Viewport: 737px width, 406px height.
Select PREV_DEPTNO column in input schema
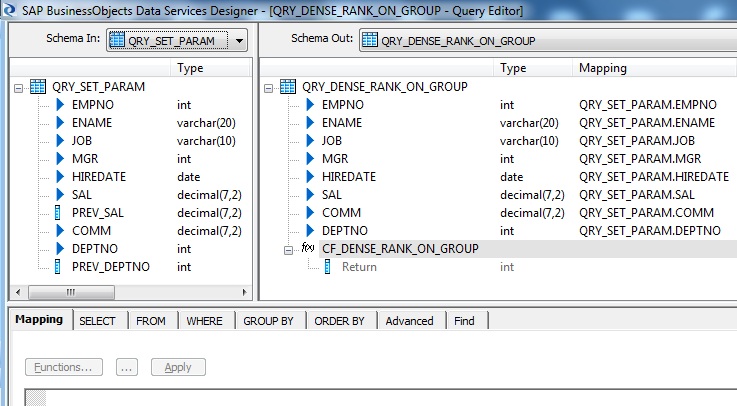(110, 267)
